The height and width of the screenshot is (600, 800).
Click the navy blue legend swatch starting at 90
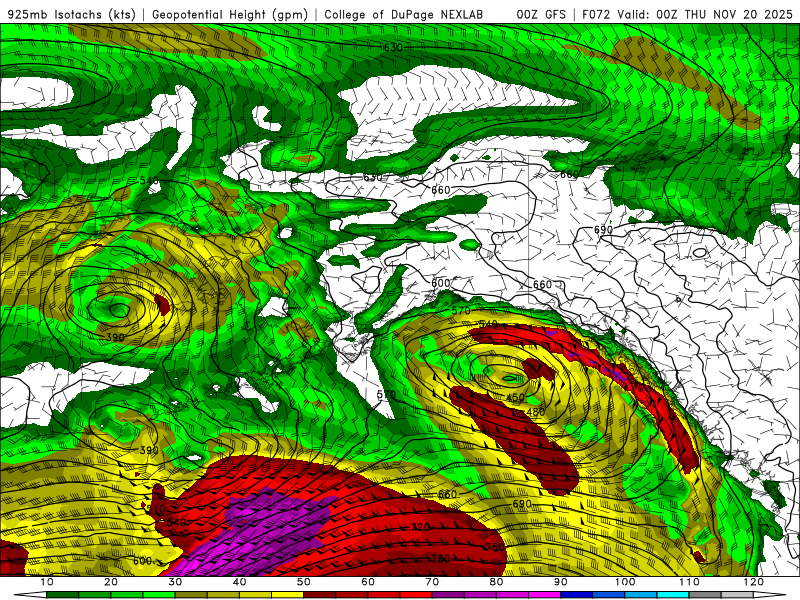point(577,595)
